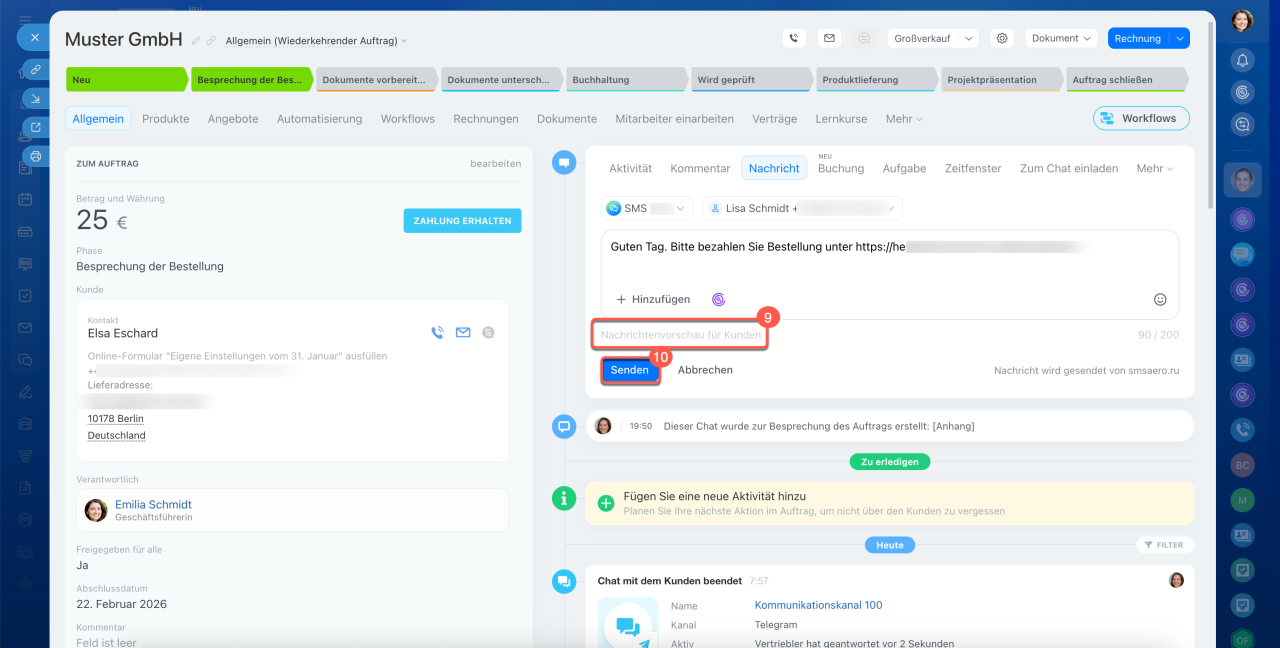The height and width of the screenshot is (648, 1280).
Task: Click the Zahlung erhalten button
Action: tap(462, 221)
